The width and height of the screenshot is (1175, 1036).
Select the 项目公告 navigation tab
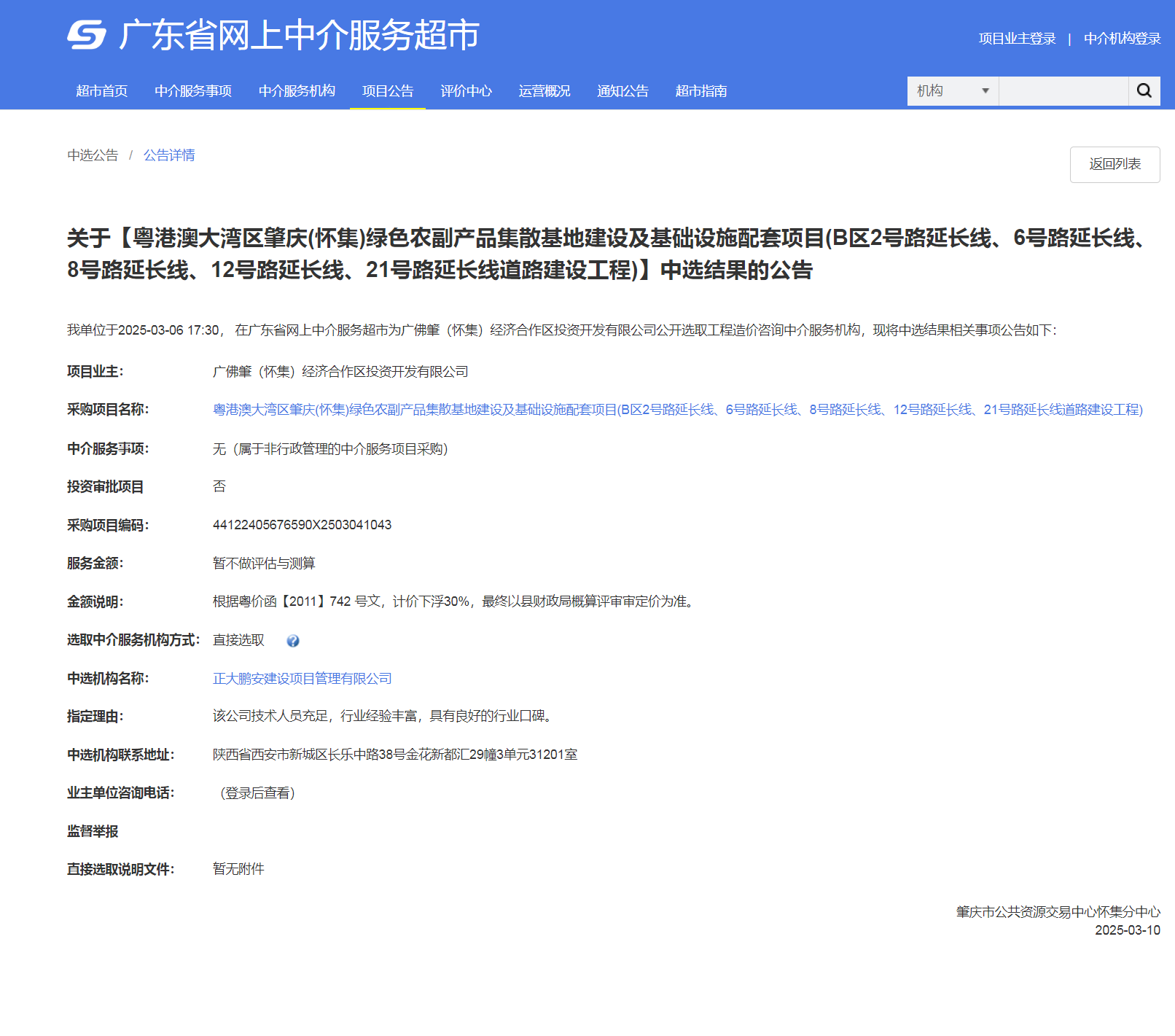(388, 91)
